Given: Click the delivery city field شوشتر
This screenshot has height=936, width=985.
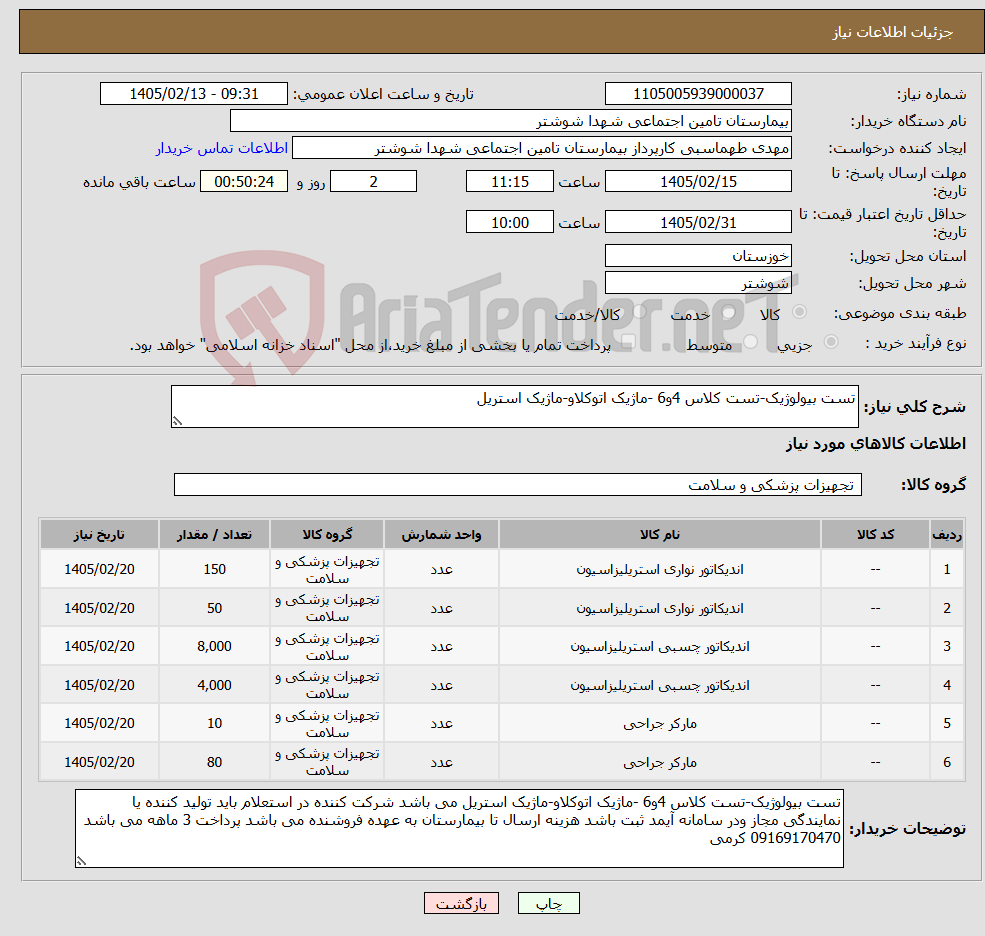Looking at the screenshot, I should click(x=698, y=283).
